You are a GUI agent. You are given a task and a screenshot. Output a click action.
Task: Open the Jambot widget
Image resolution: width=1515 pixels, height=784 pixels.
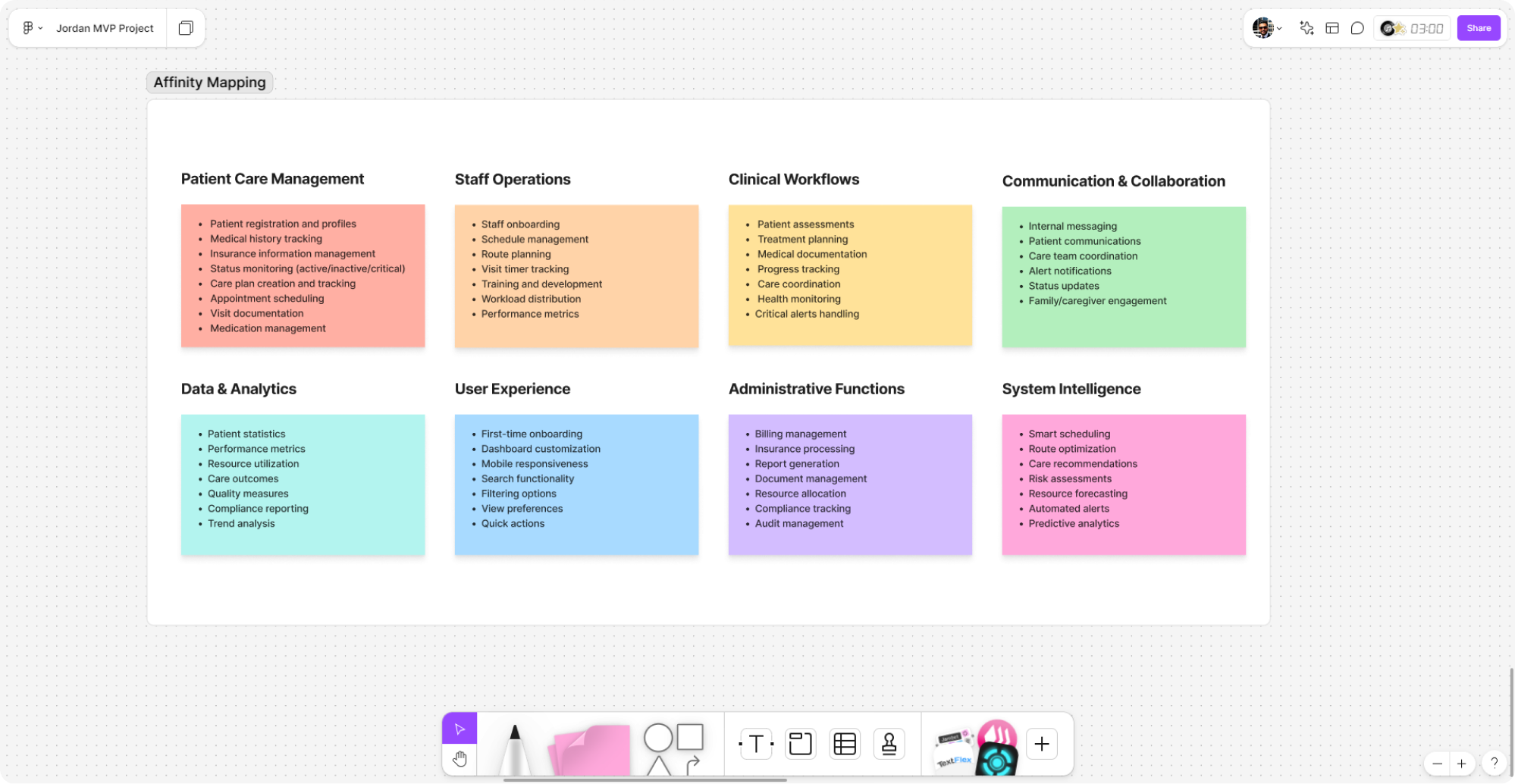pos(952,738)
